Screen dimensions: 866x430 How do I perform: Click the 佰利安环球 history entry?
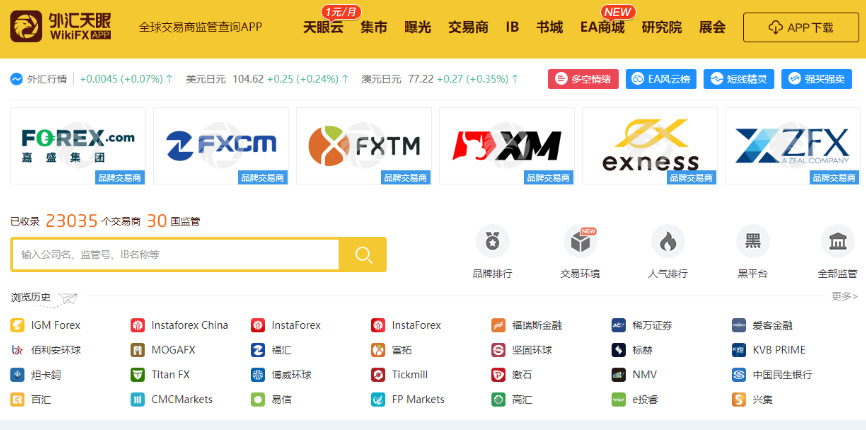tap(46, 350)
